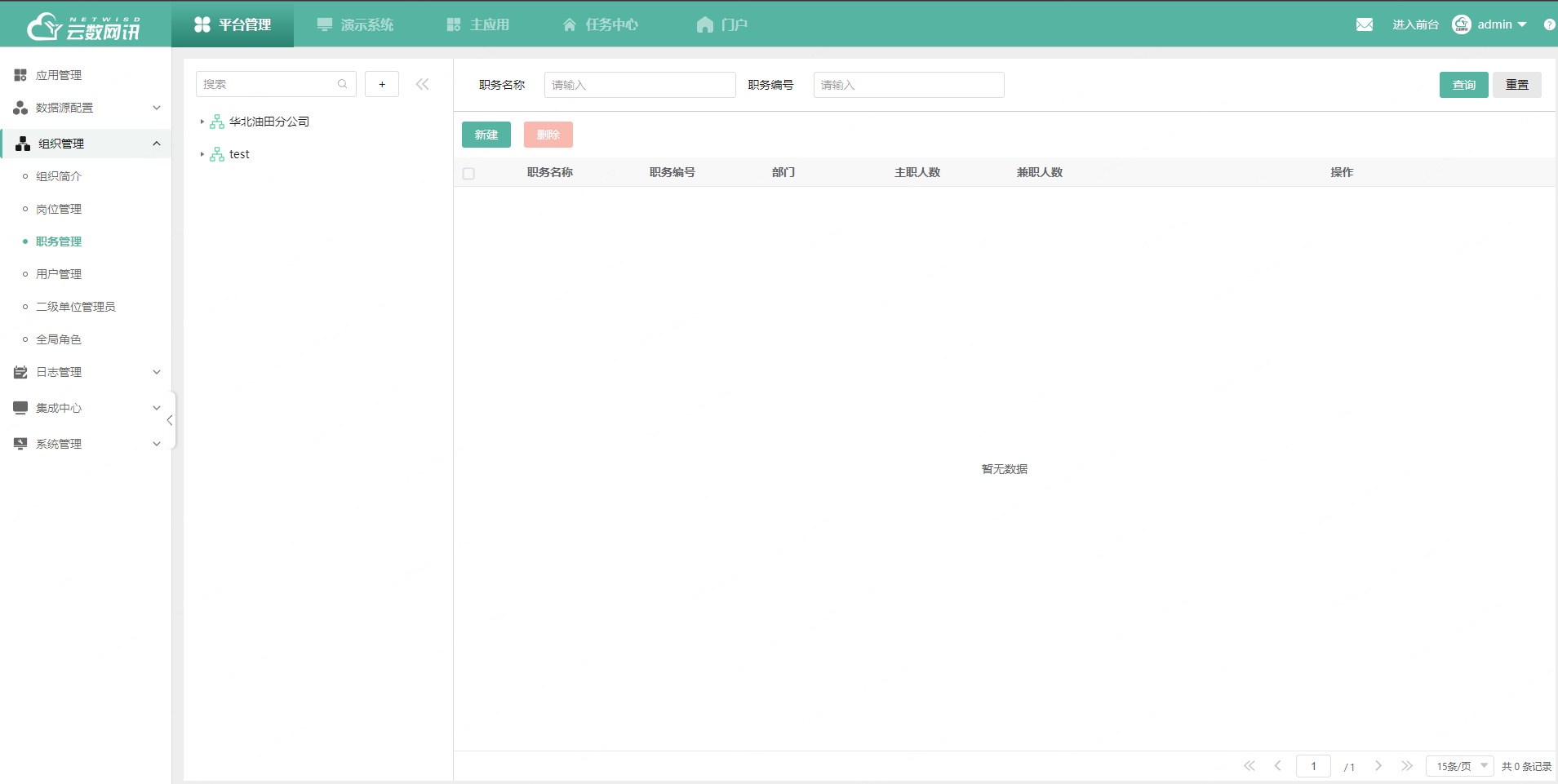
Task: Click the admin user avatar icon
Action: tap(1461, 24)
